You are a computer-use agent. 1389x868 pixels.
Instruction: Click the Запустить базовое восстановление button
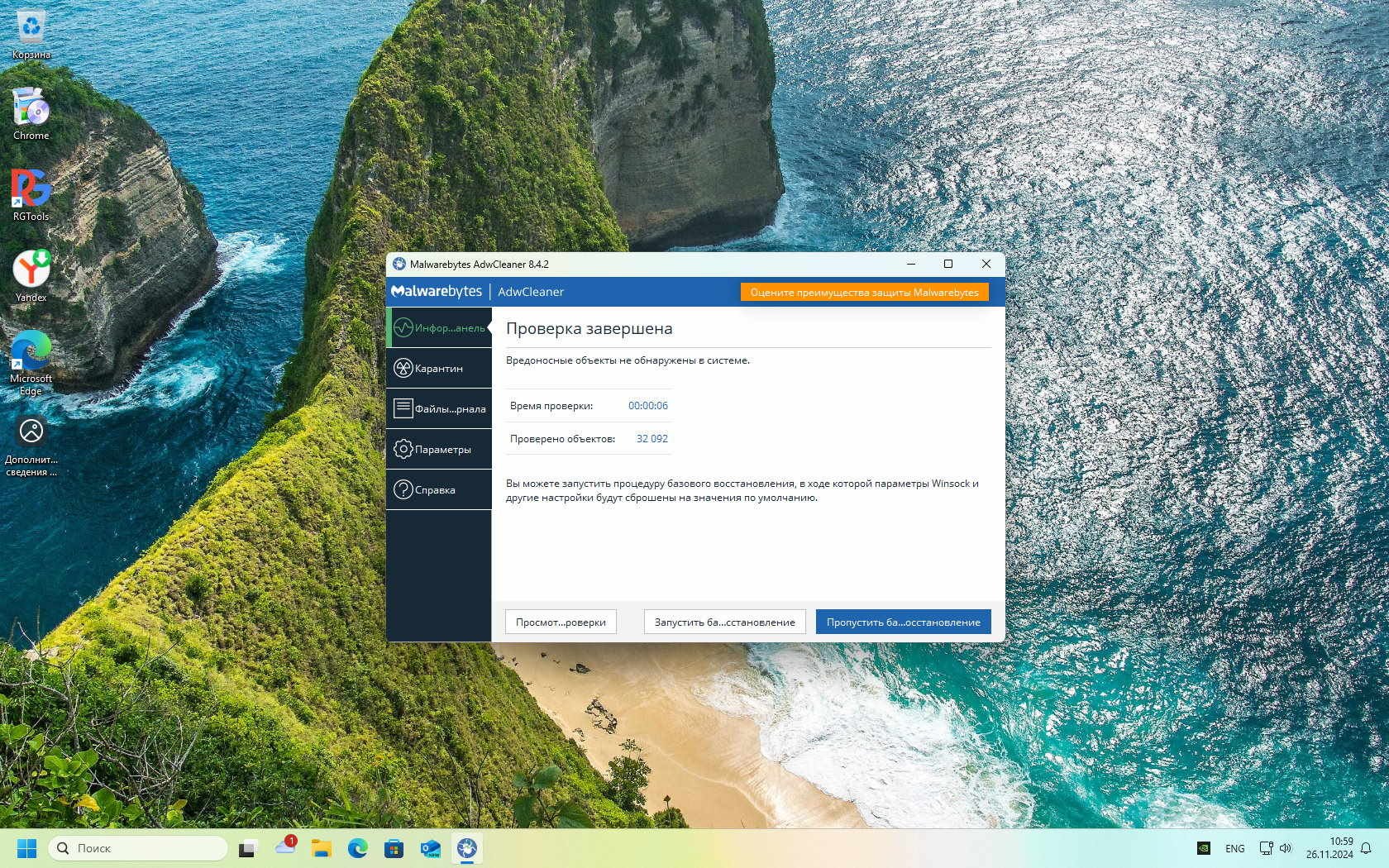click(724, 622)
